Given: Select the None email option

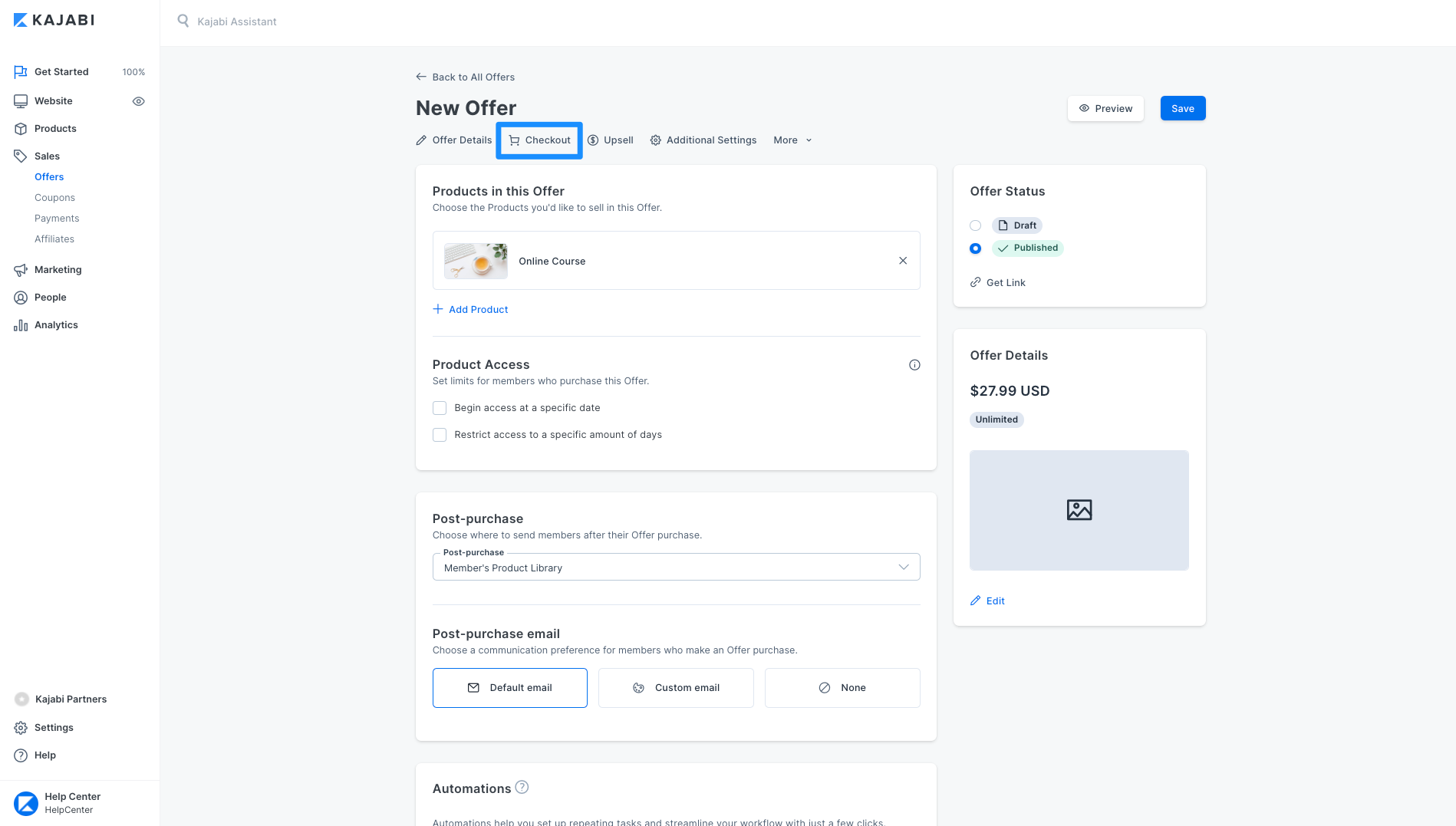Looking at the screenshot, I should click(842, 688).
